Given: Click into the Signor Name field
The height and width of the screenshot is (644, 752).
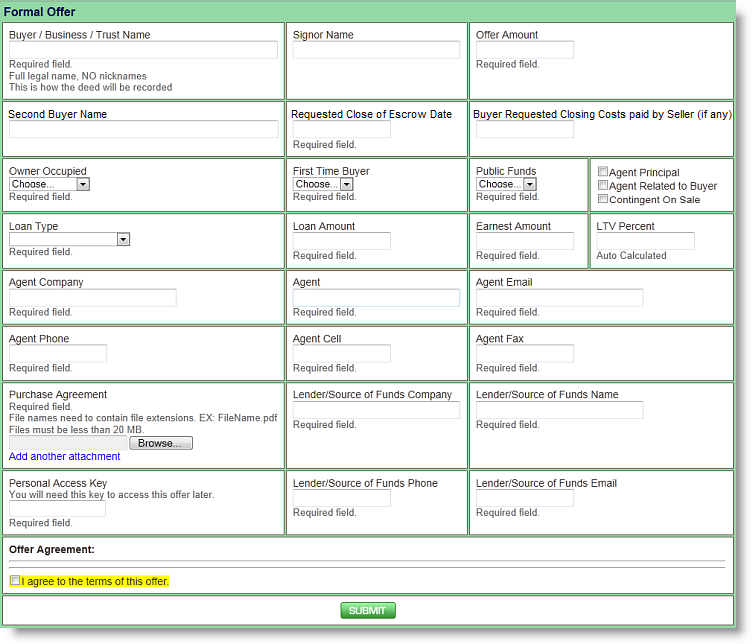Looking at the screenshot, I should coord(376,50).
